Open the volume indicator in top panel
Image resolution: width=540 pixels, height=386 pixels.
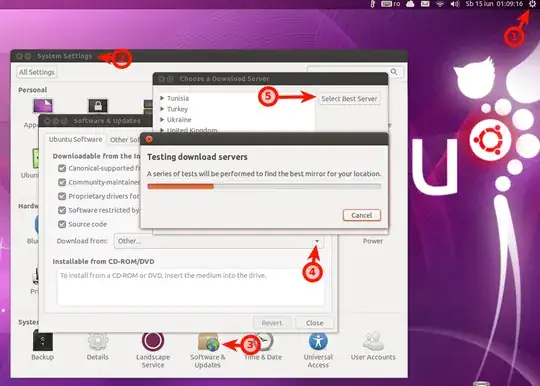455,4
